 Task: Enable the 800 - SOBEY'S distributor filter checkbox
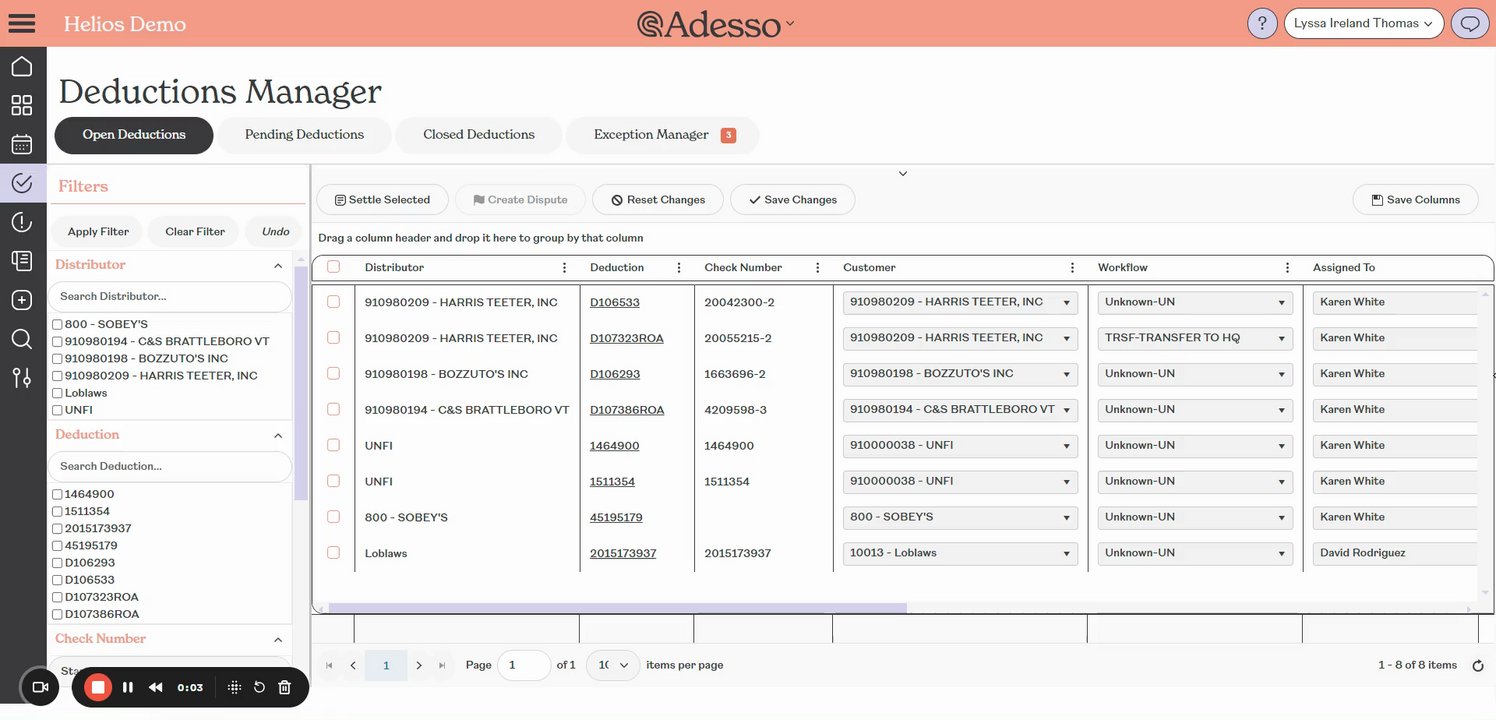click(x=57, y=325)
